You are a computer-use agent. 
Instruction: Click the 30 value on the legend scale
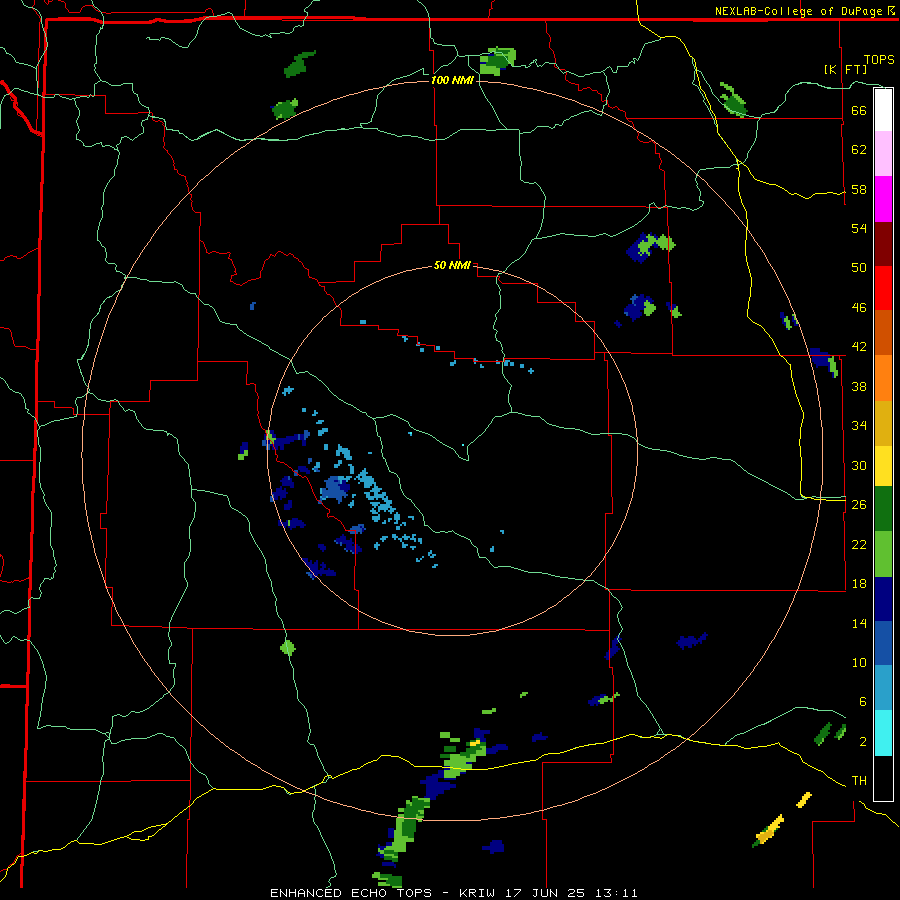point(859,465)
